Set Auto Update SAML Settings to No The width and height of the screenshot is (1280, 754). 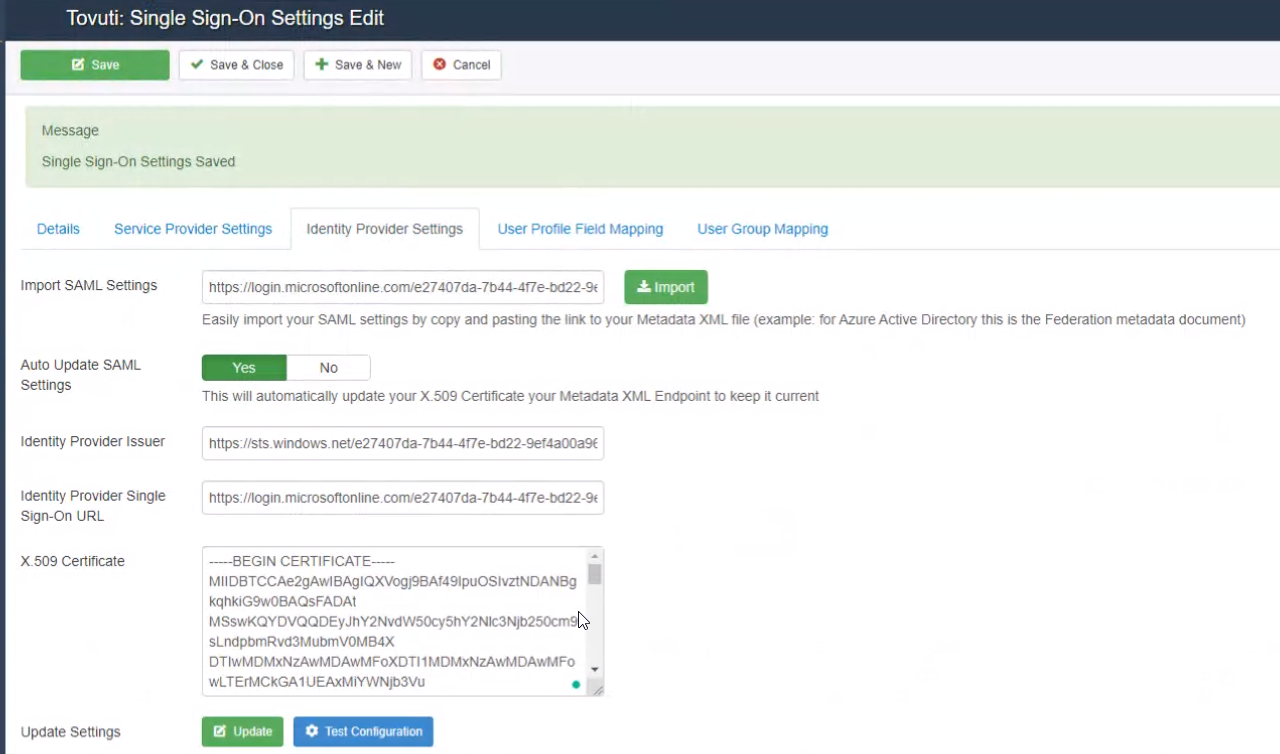coord(328,368)
